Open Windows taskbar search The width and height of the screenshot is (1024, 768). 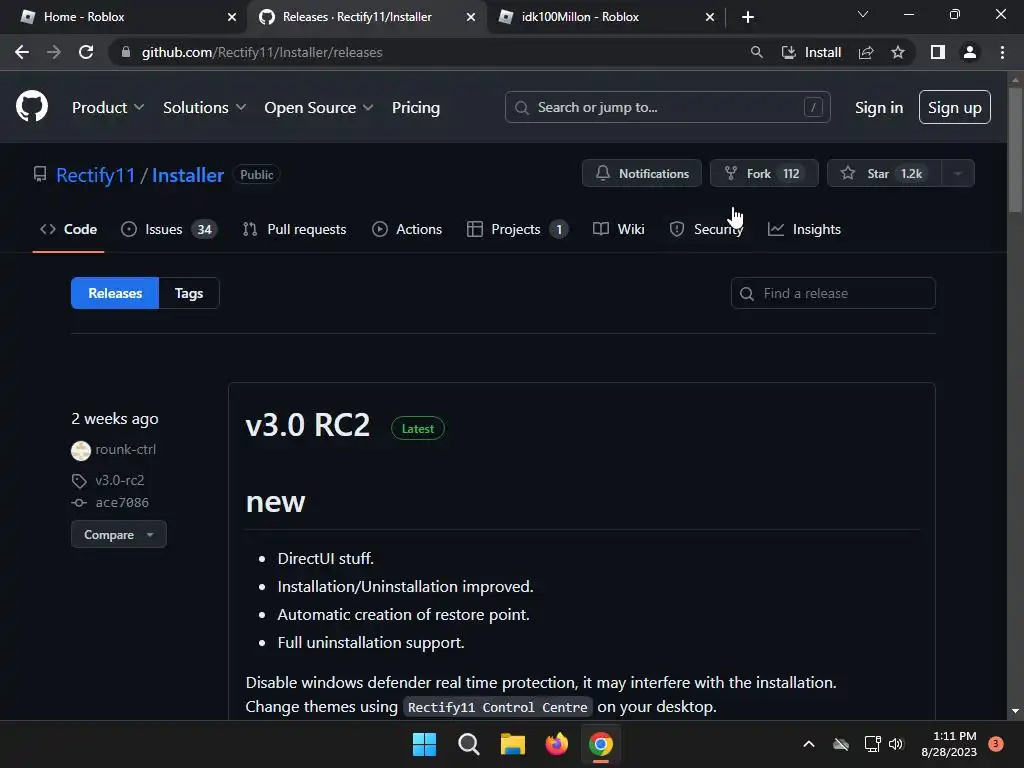point(468,744)
